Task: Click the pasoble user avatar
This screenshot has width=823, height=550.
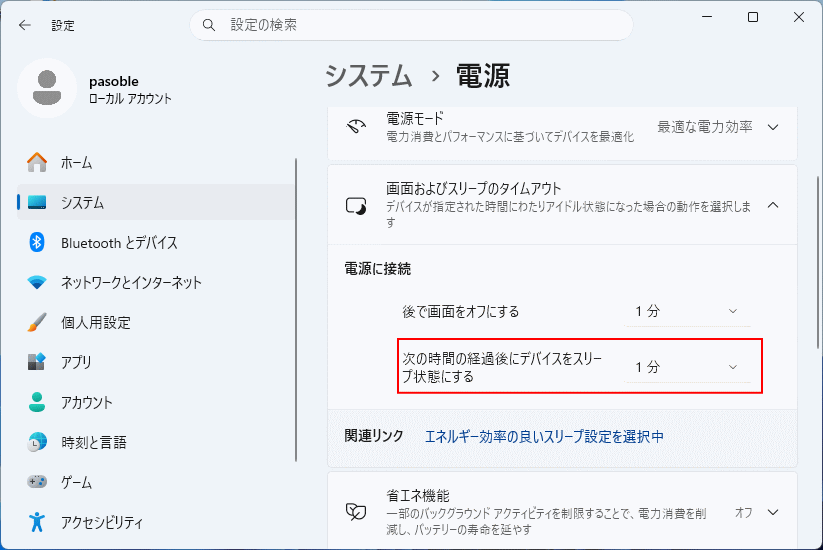Action: click(47, 88)
